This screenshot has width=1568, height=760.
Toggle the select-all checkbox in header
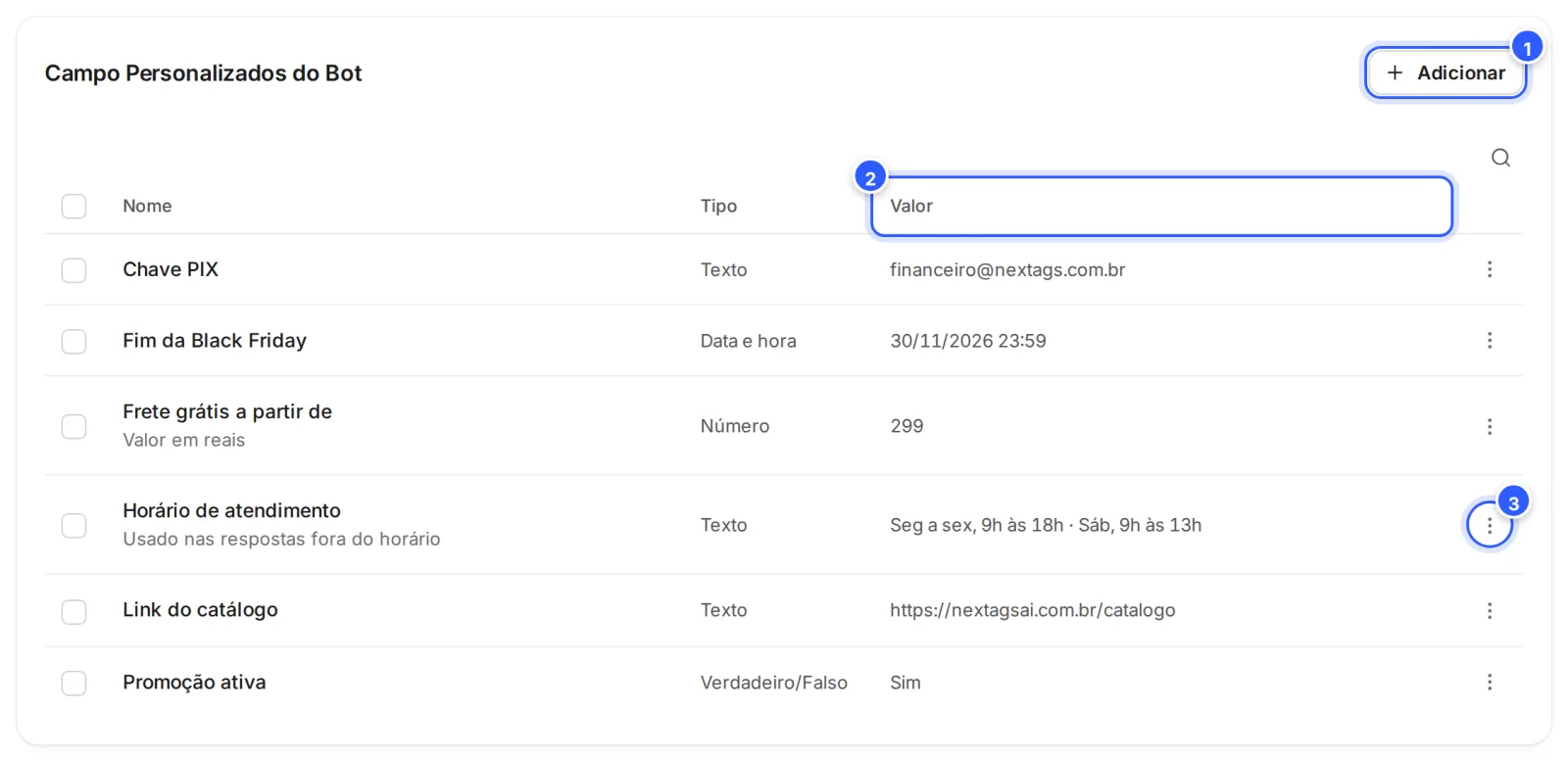[x=73, y=206]
